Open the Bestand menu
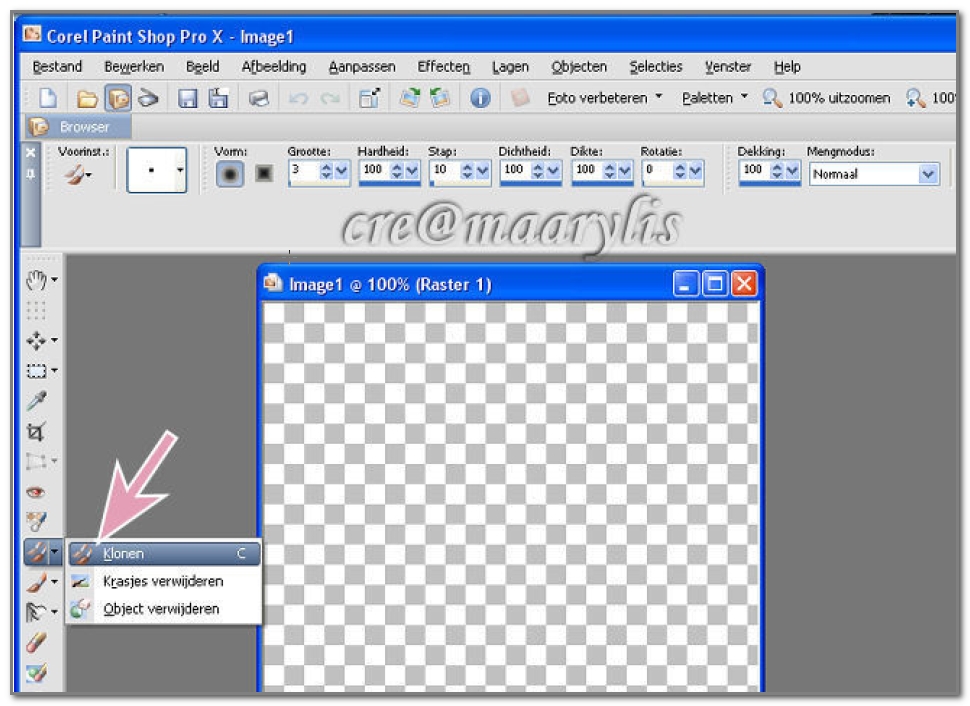The image size is (970, 706). (x=57, y=67)
